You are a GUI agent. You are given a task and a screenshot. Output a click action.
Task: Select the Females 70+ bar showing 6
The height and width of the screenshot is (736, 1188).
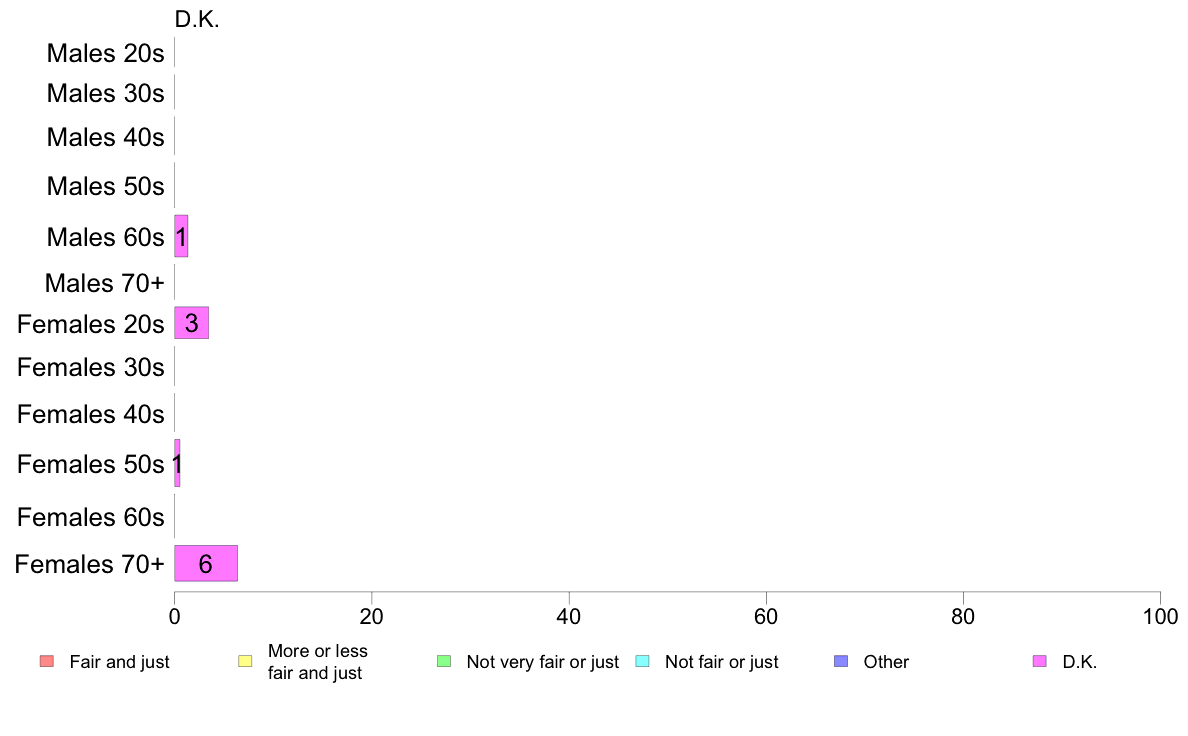click(x=206, y=563)
